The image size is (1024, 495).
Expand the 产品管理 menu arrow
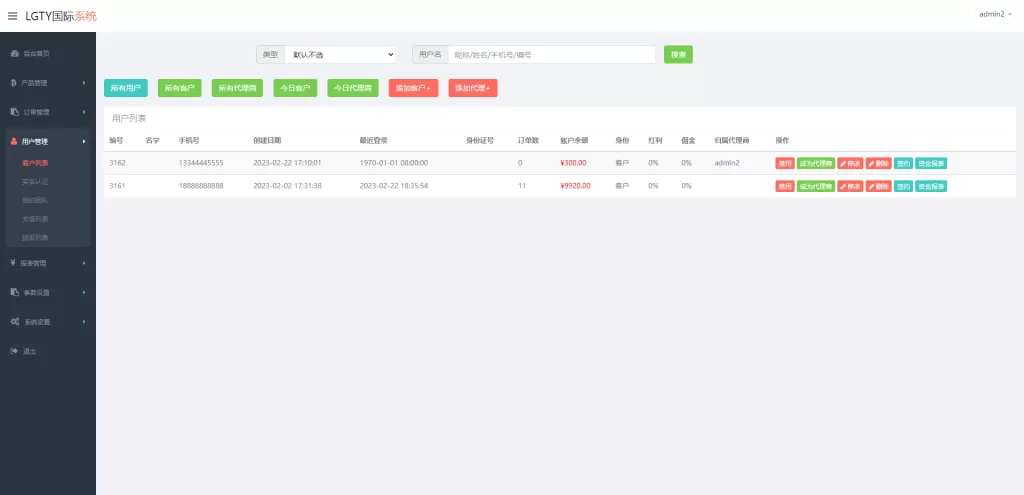[x=84, y=83]
